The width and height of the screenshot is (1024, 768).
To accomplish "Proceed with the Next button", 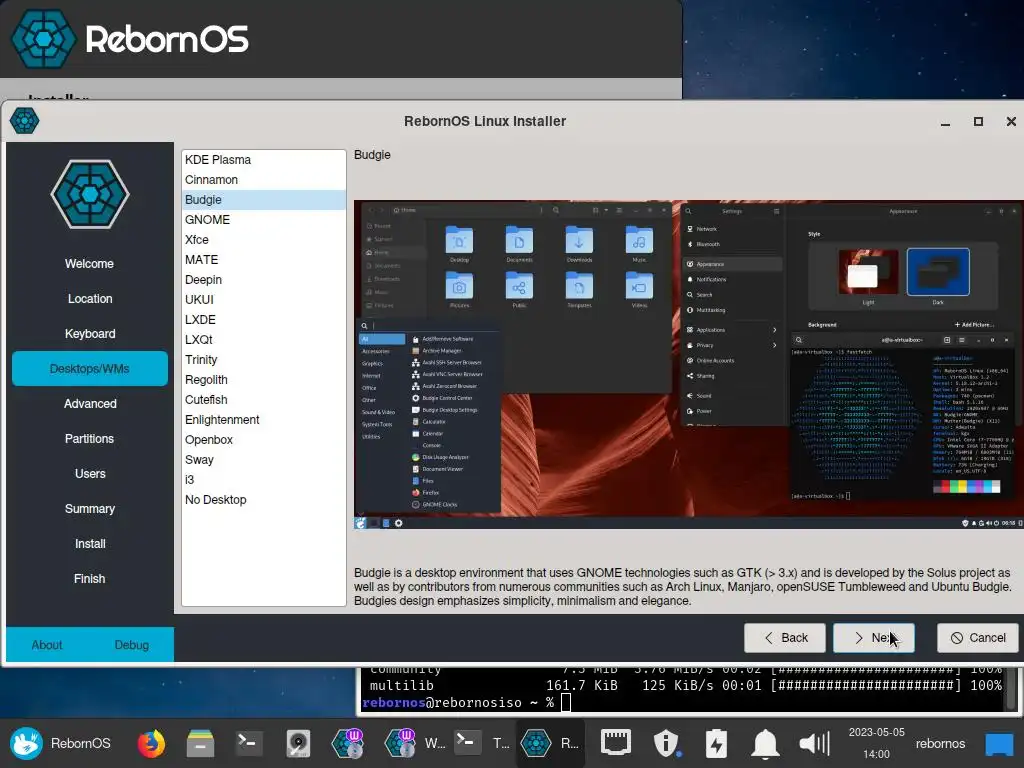I will 874,638.
